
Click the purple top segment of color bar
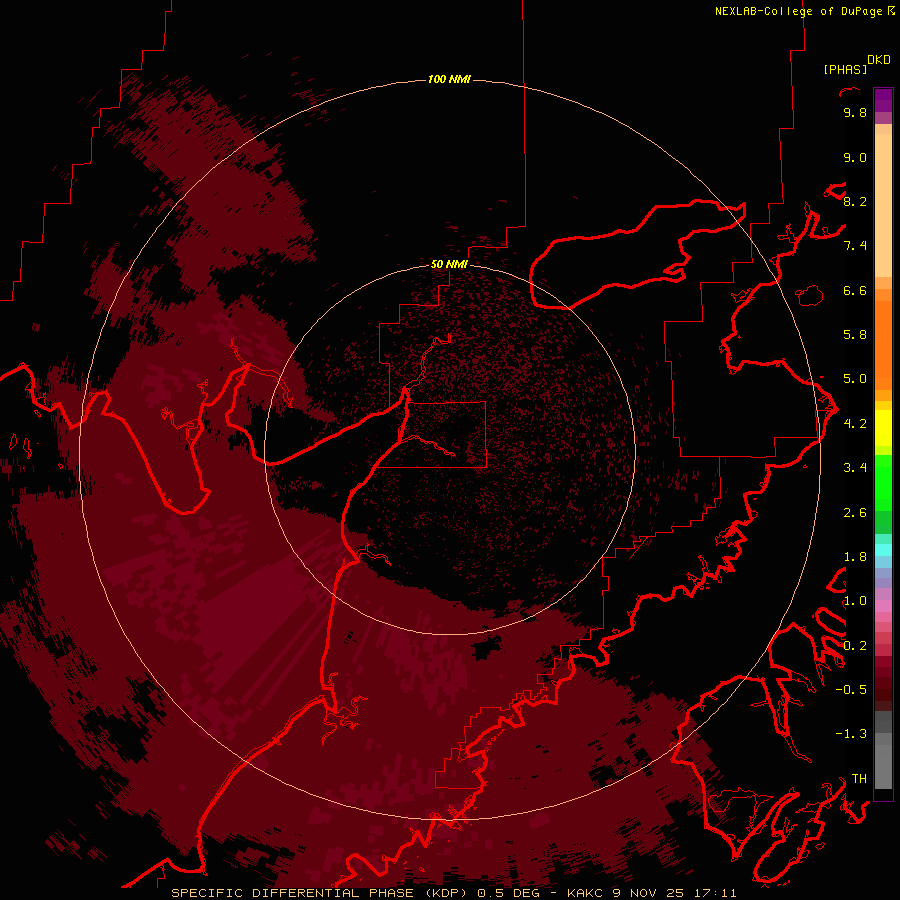point(883,100)
